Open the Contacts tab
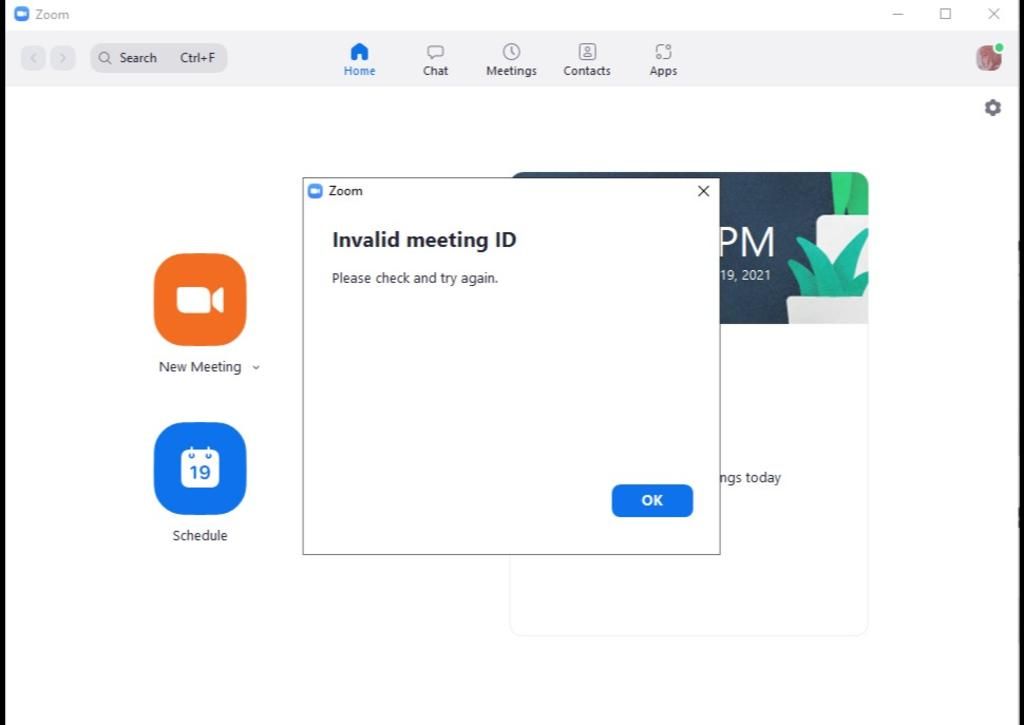Screen dimensions: 1024x725 [x=586, y=59]
